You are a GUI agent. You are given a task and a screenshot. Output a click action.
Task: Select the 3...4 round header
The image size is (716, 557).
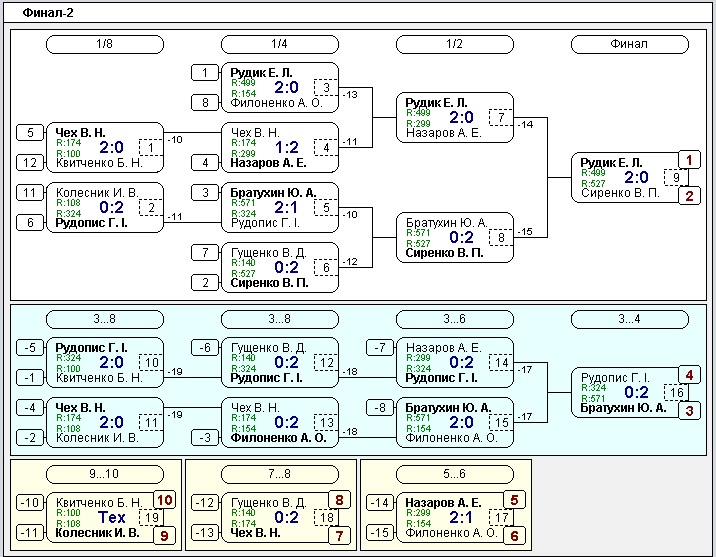tap(629, 319)
